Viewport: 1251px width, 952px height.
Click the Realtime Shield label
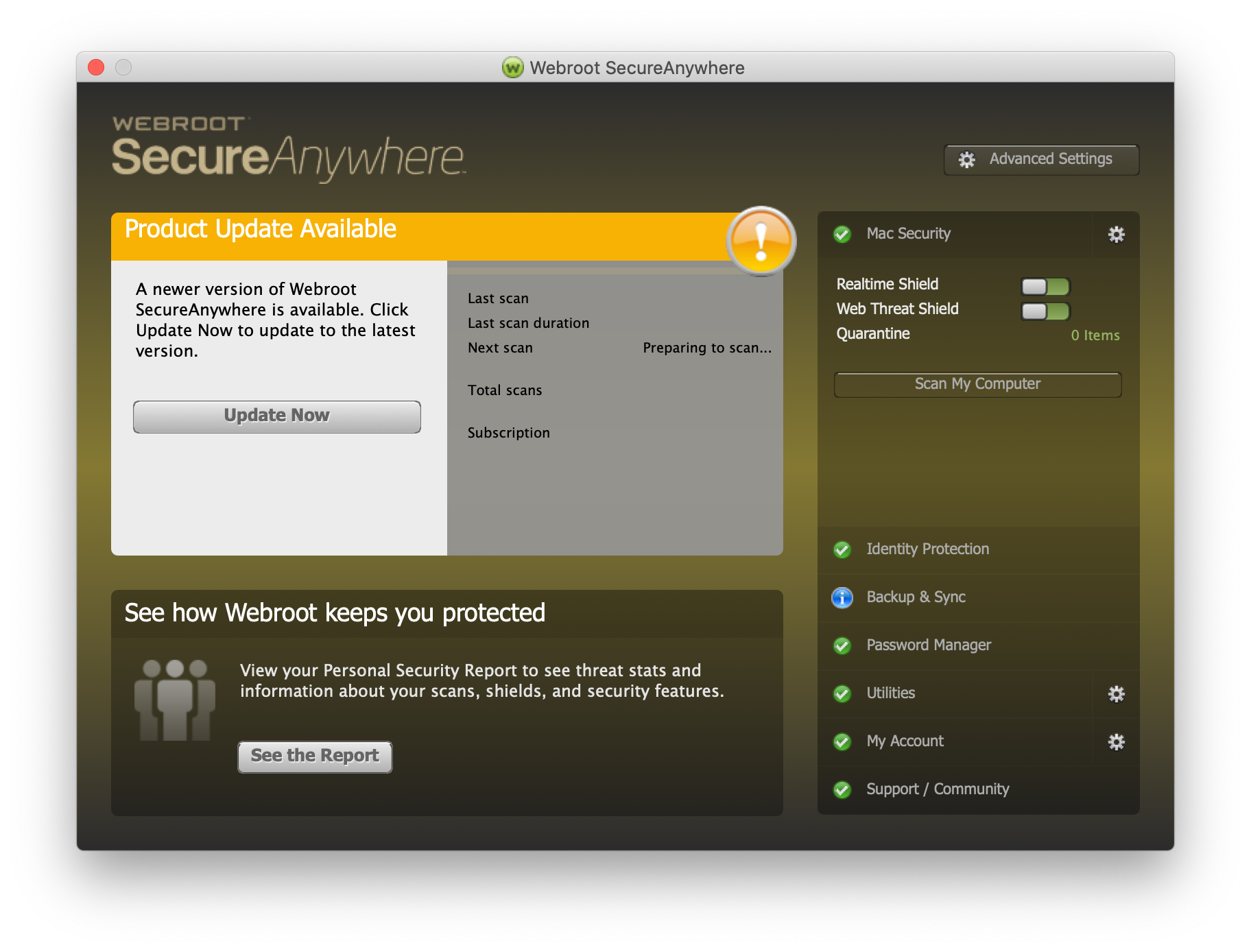point(887,284)
